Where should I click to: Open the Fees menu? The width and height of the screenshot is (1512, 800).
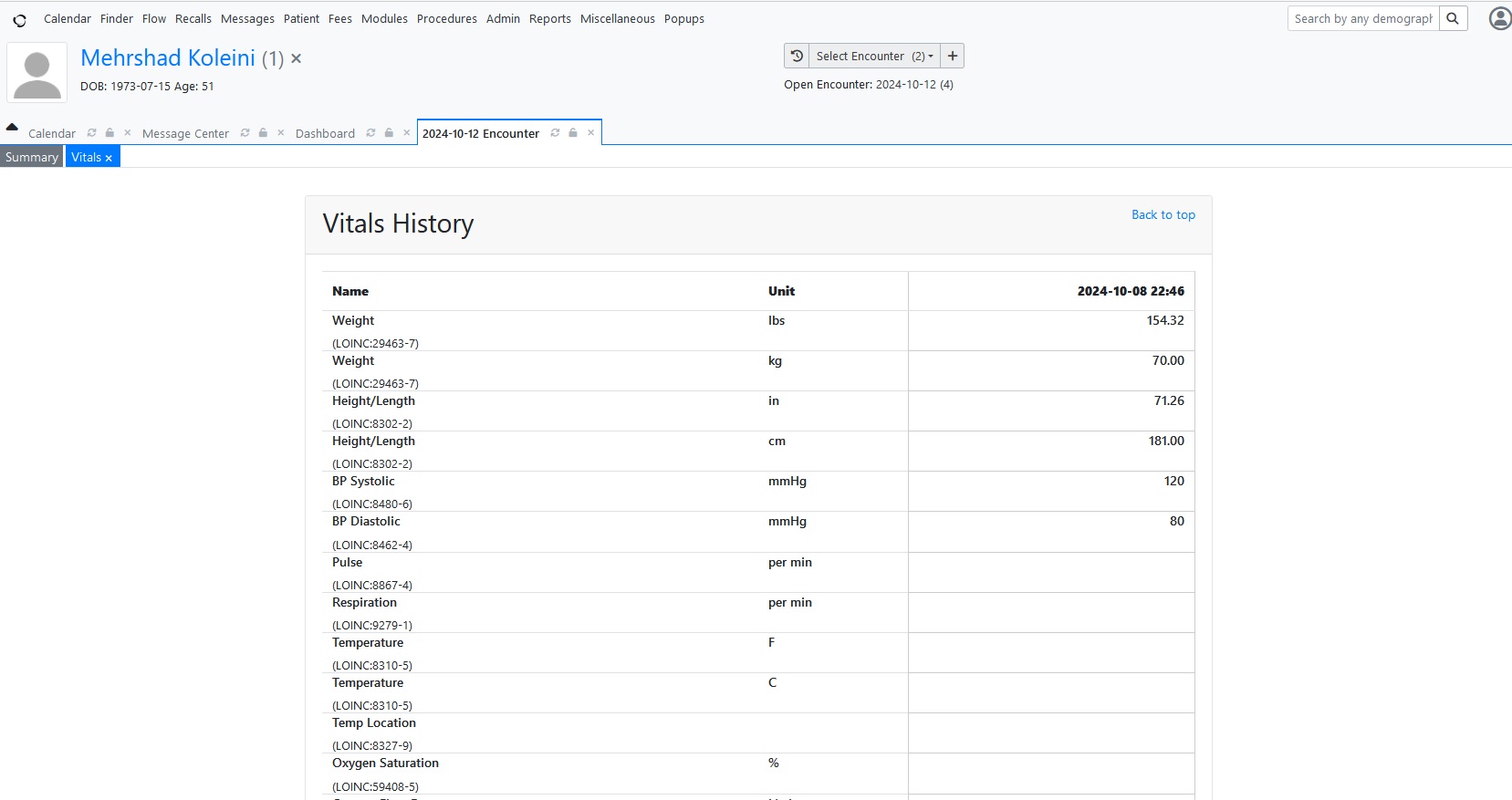click(340, 18)
